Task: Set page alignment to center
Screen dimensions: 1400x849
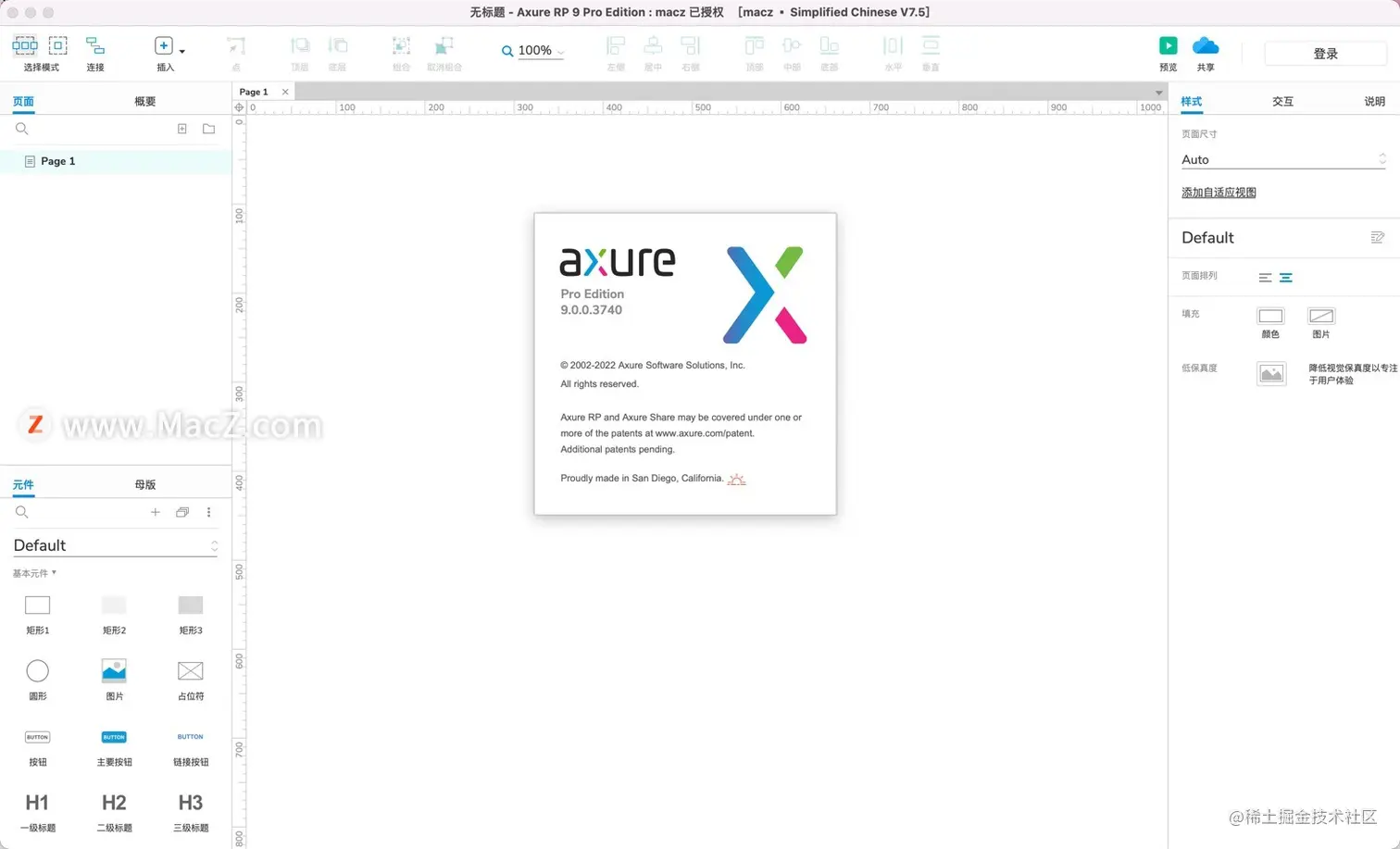Action: pyautogui.click(x=1286, y=278)
